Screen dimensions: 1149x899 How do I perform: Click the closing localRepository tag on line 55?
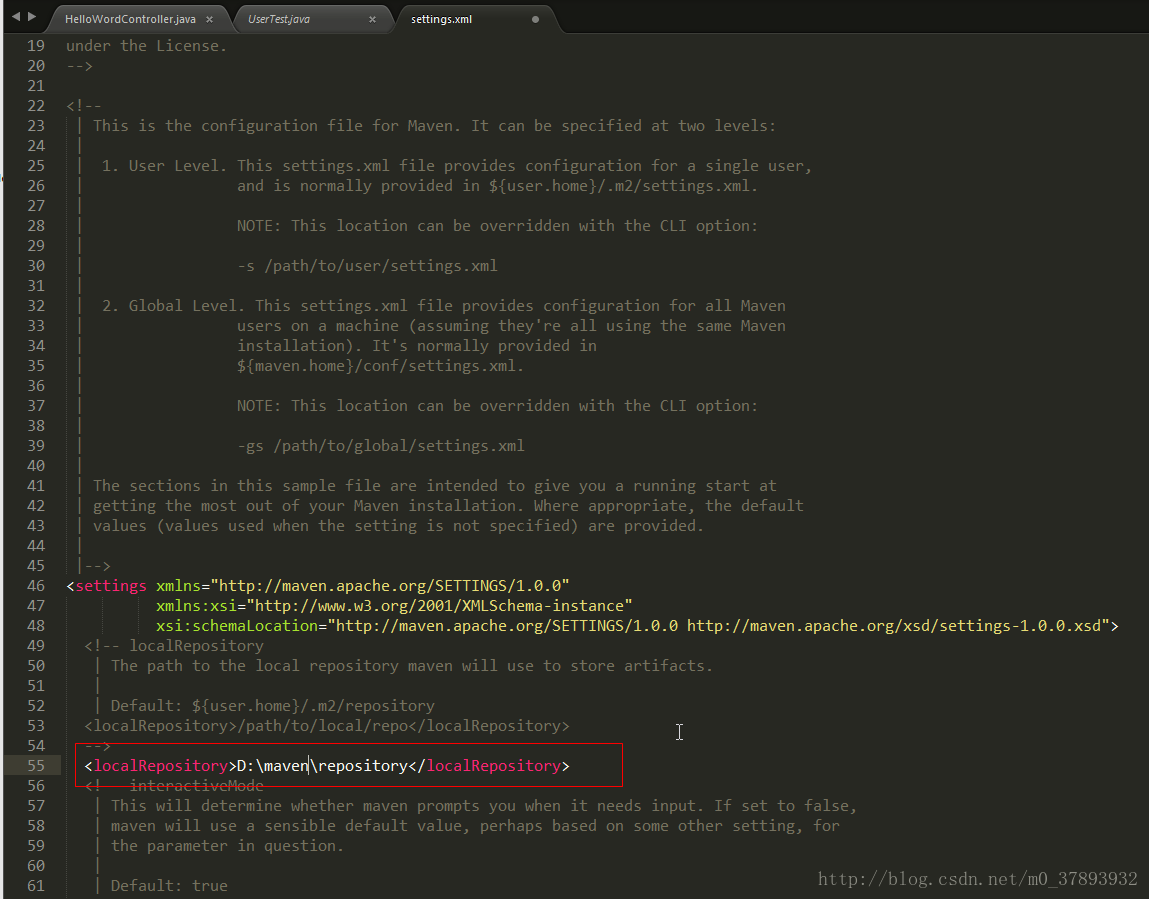click(489, 766)
